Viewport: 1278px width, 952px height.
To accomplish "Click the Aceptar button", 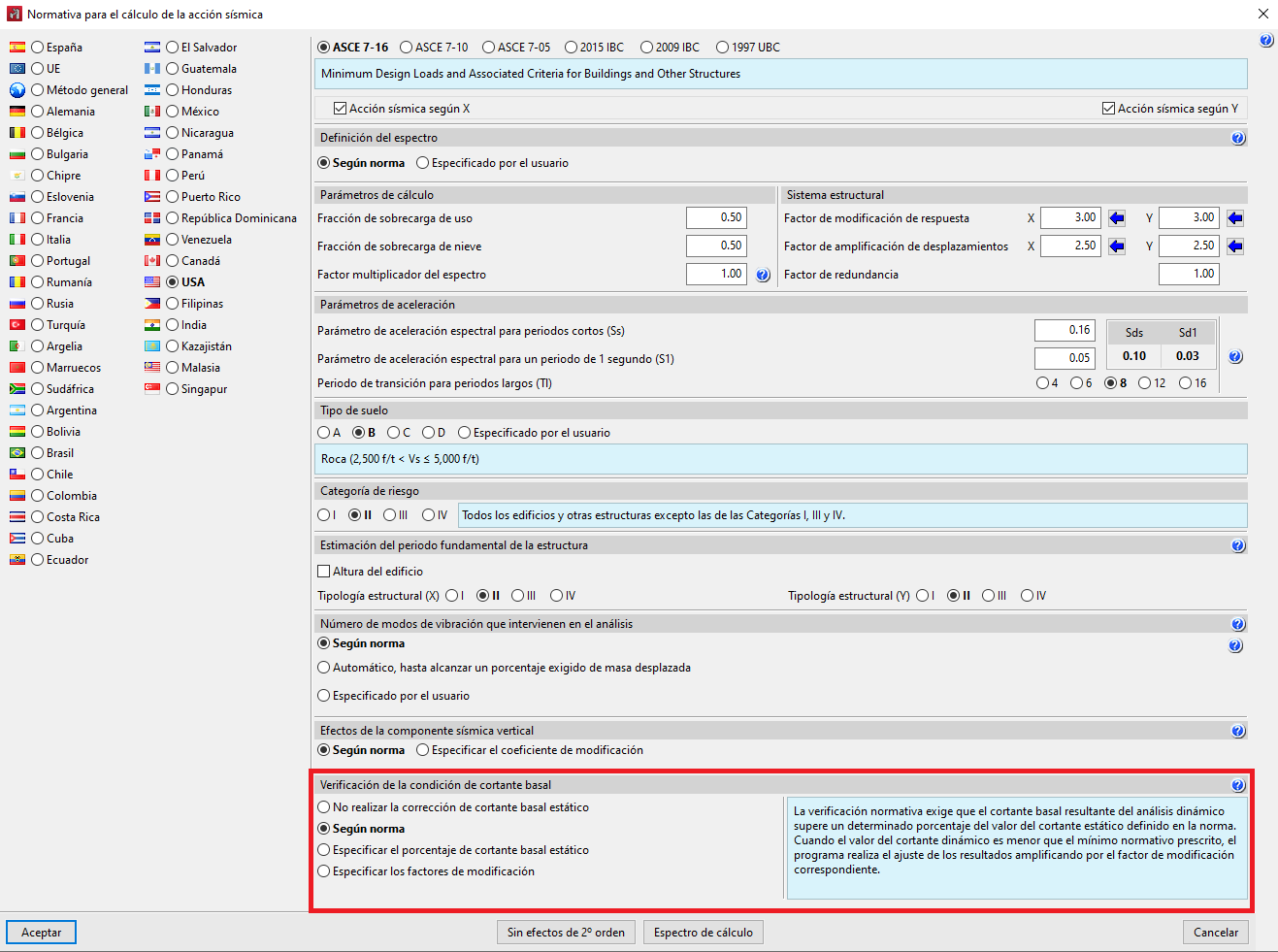I will pos(41,933).
